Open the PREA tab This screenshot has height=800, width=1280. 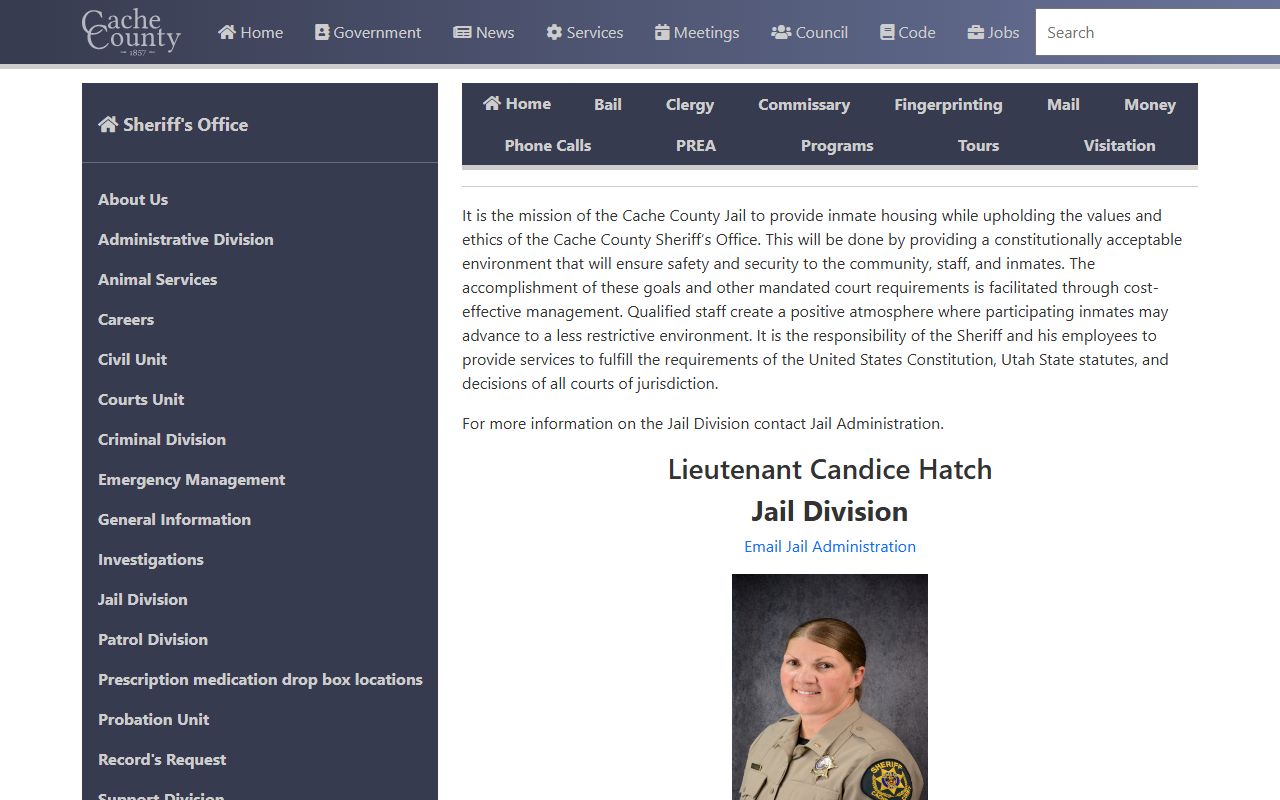[696, 145]
